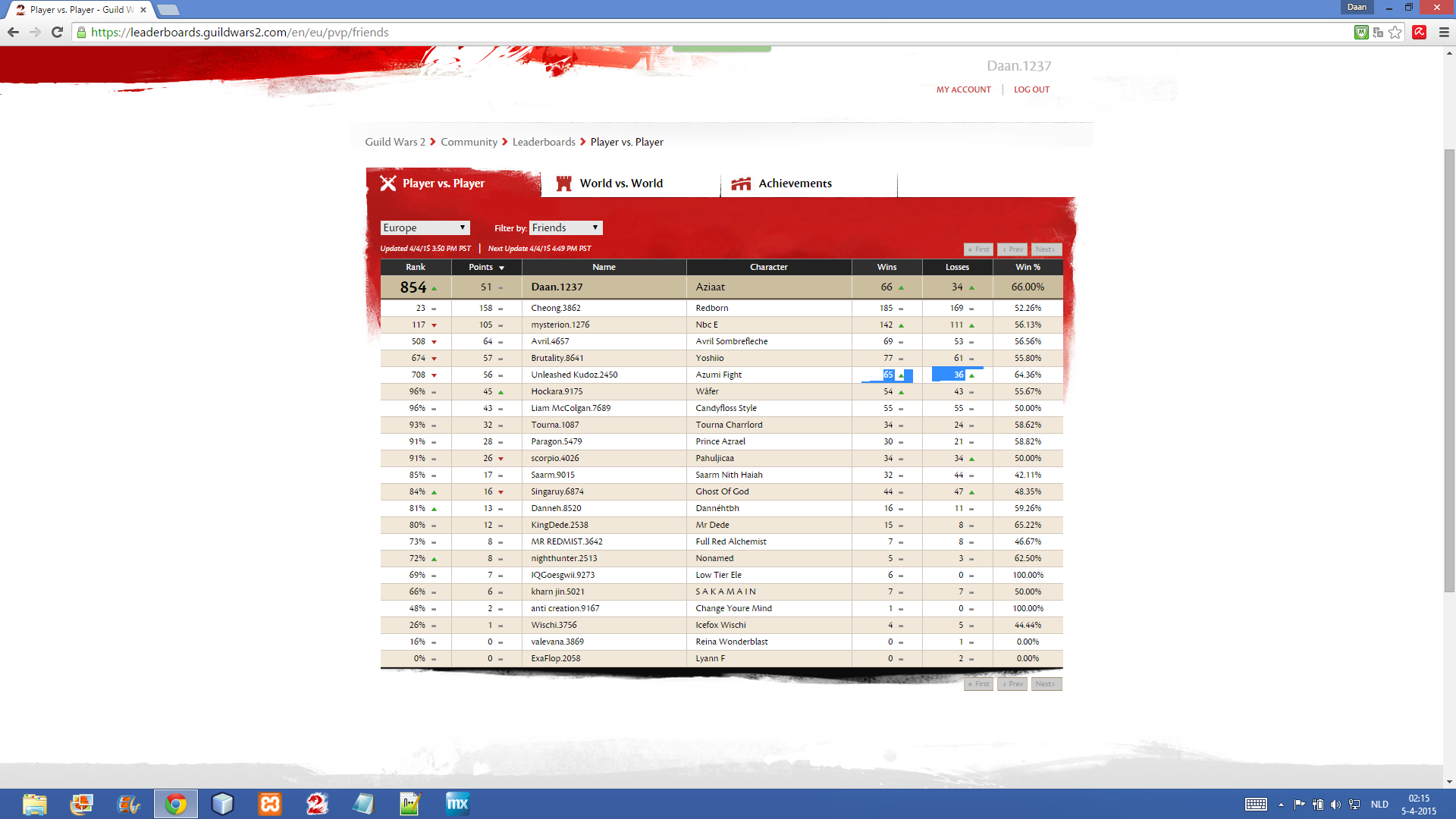Reload the leaderboards page
This screenshot has height=819, width=1456.
point(57,32)
